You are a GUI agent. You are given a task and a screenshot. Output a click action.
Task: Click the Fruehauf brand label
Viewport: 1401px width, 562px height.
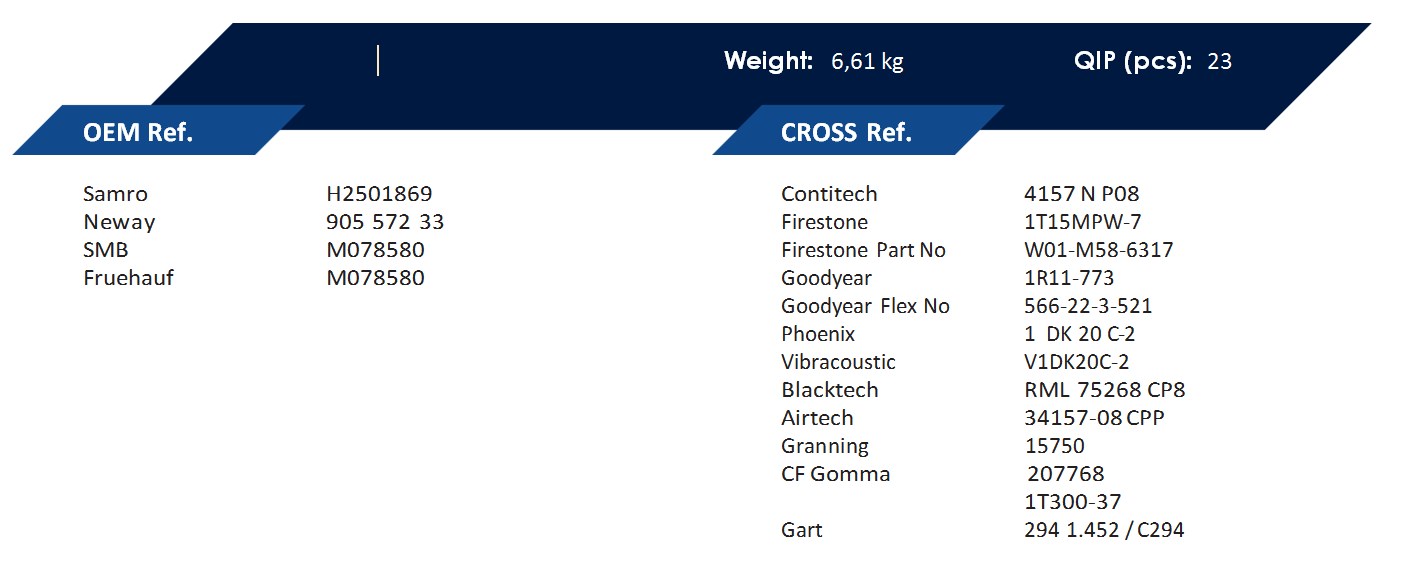(128, 278)
